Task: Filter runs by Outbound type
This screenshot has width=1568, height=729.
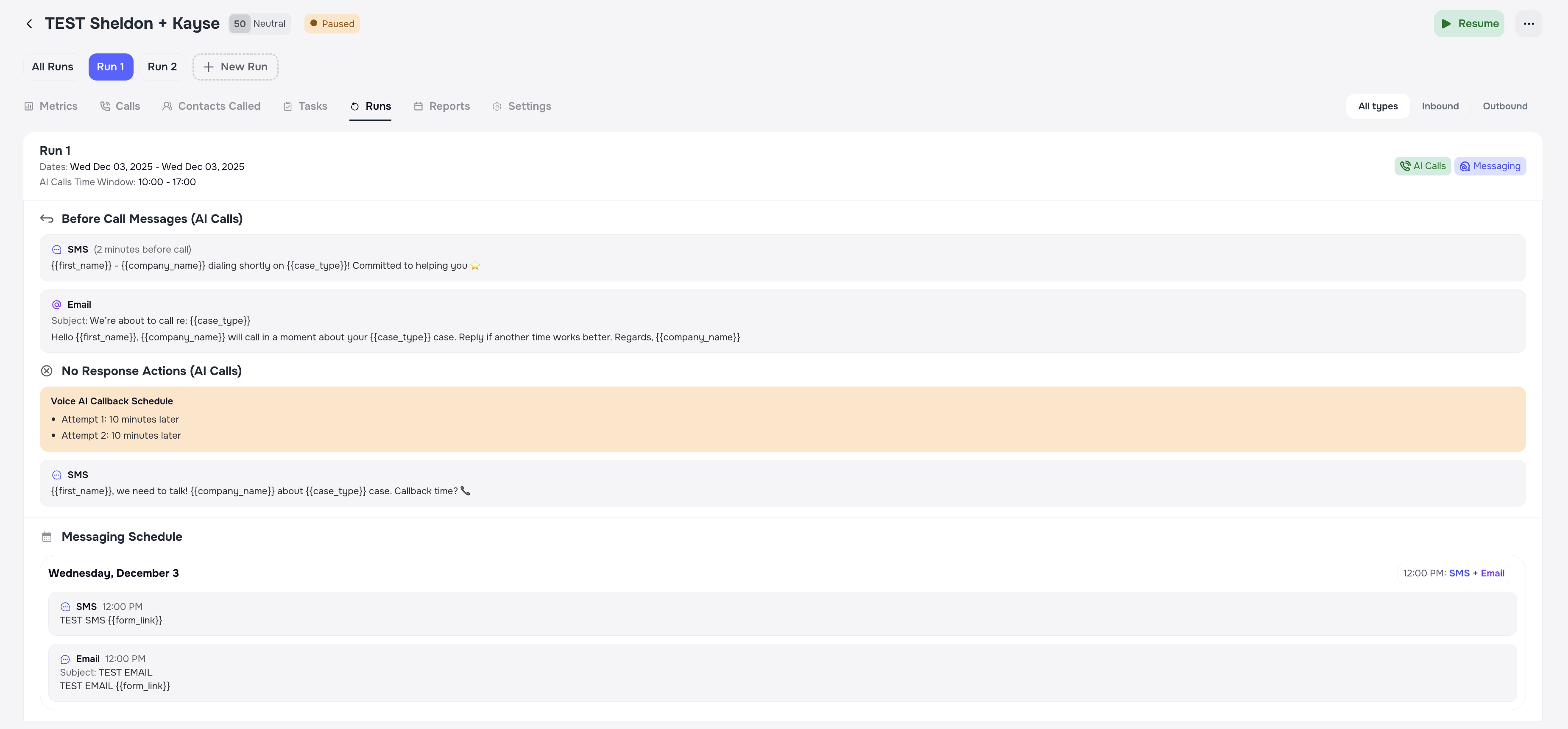Action: [1505, 106]
